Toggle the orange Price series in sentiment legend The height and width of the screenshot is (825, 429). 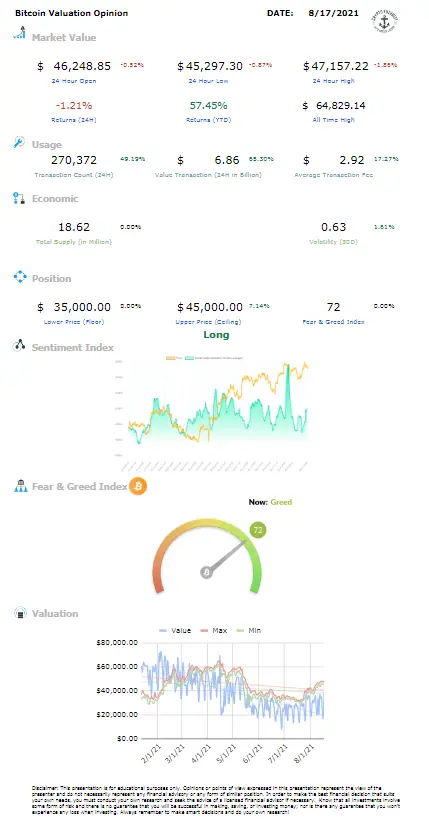pyautogui.click(x=173, y=358)
